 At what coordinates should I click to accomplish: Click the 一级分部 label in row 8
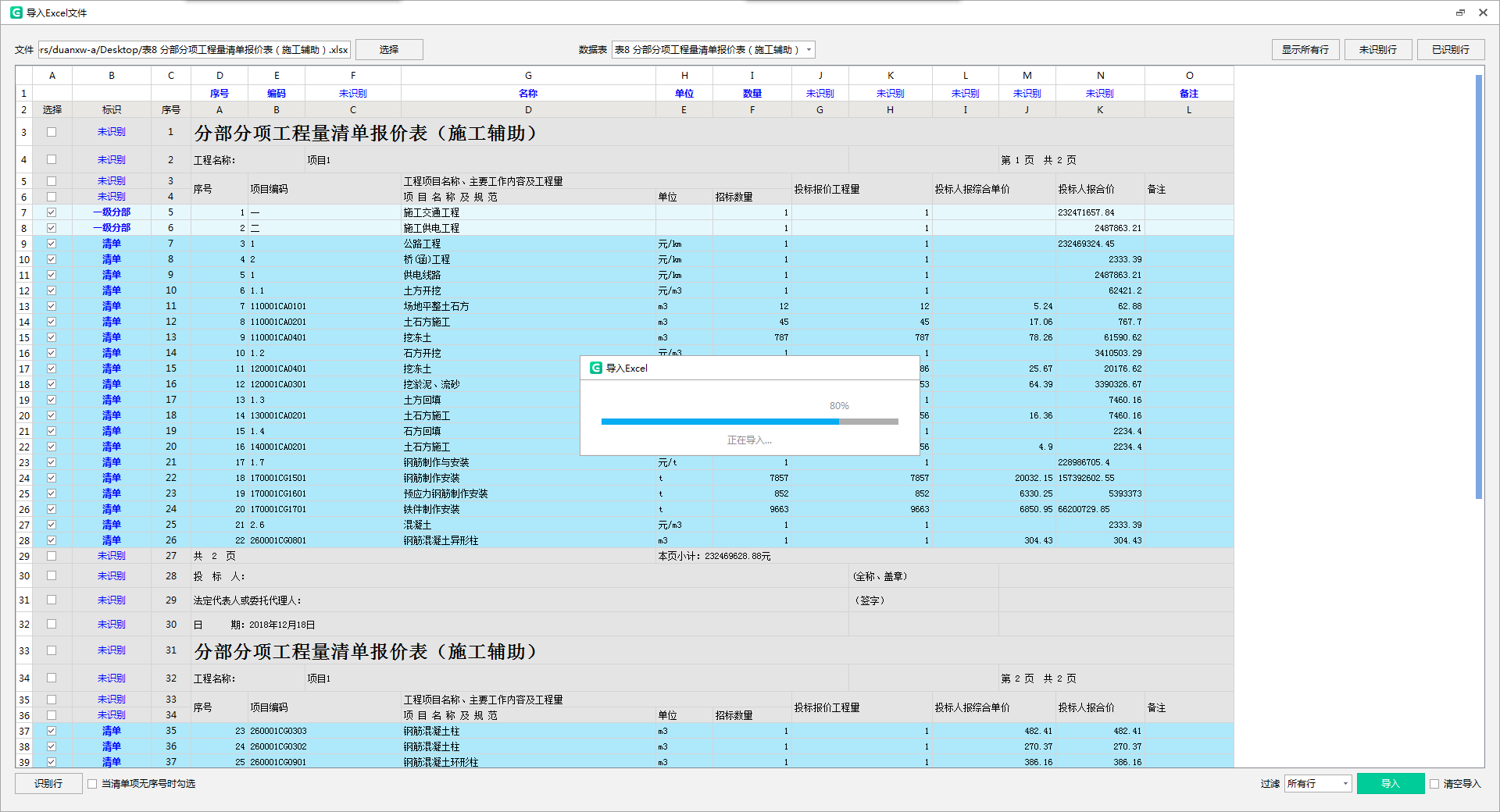[x=112, y=228]
